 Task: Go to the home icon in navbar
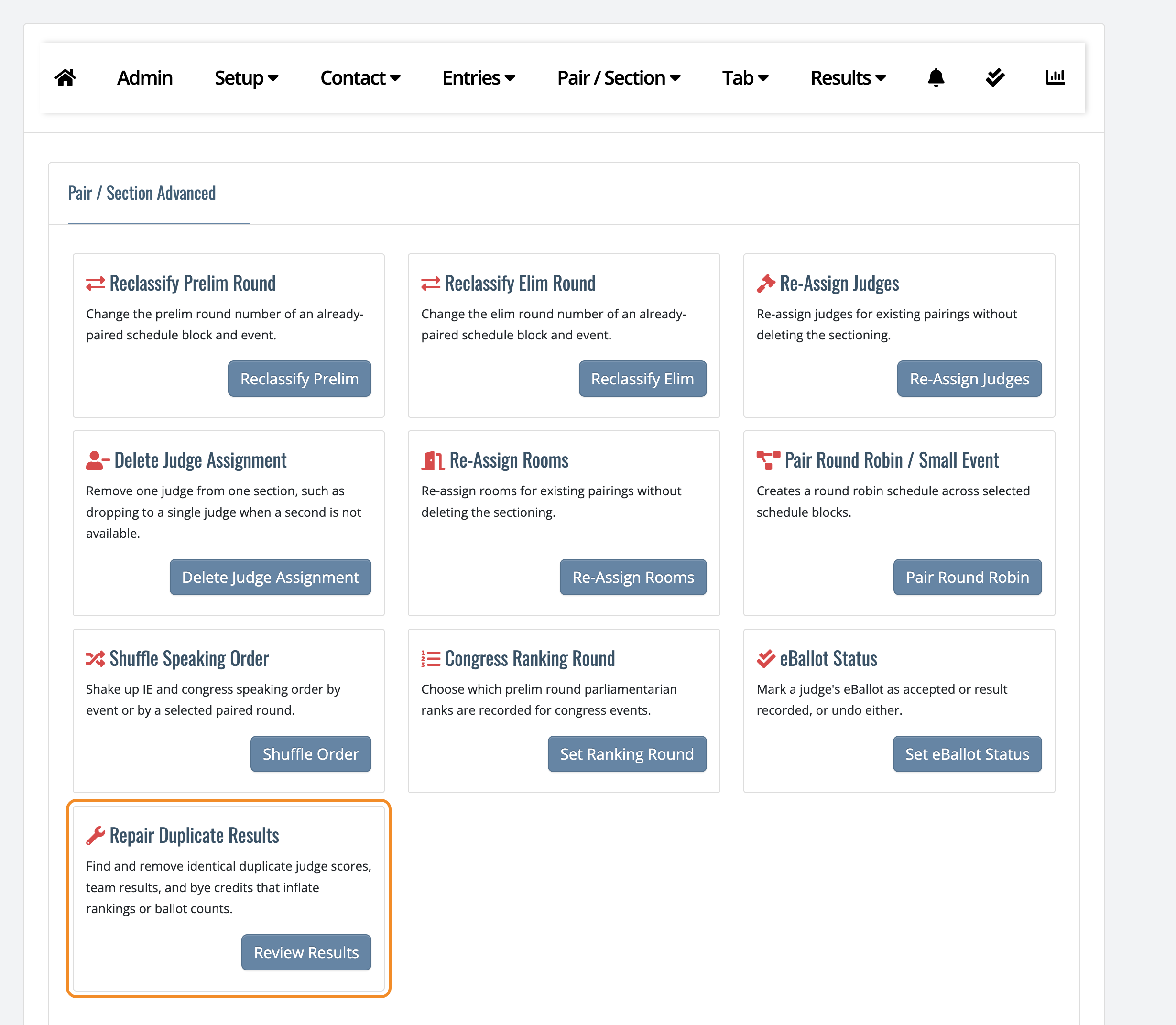pyautogui.click(x=65, y=77)
